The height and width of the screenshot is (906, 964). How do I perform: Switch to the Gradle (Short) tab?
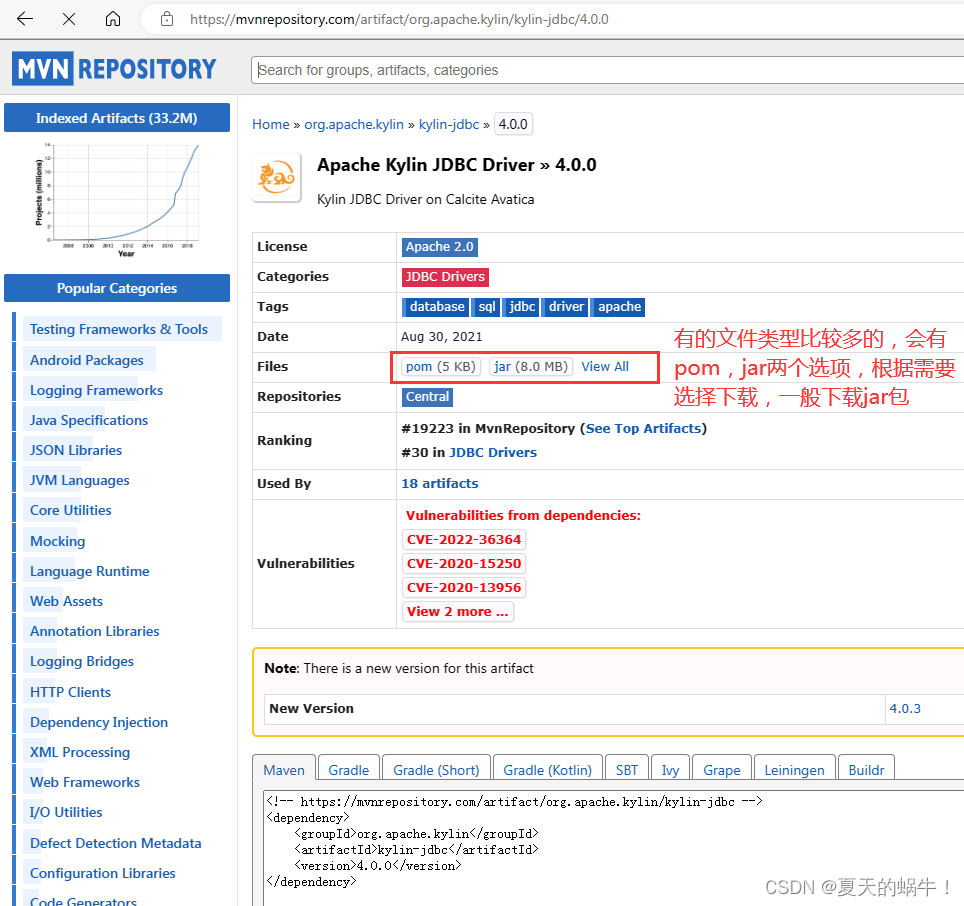point(436,770)
